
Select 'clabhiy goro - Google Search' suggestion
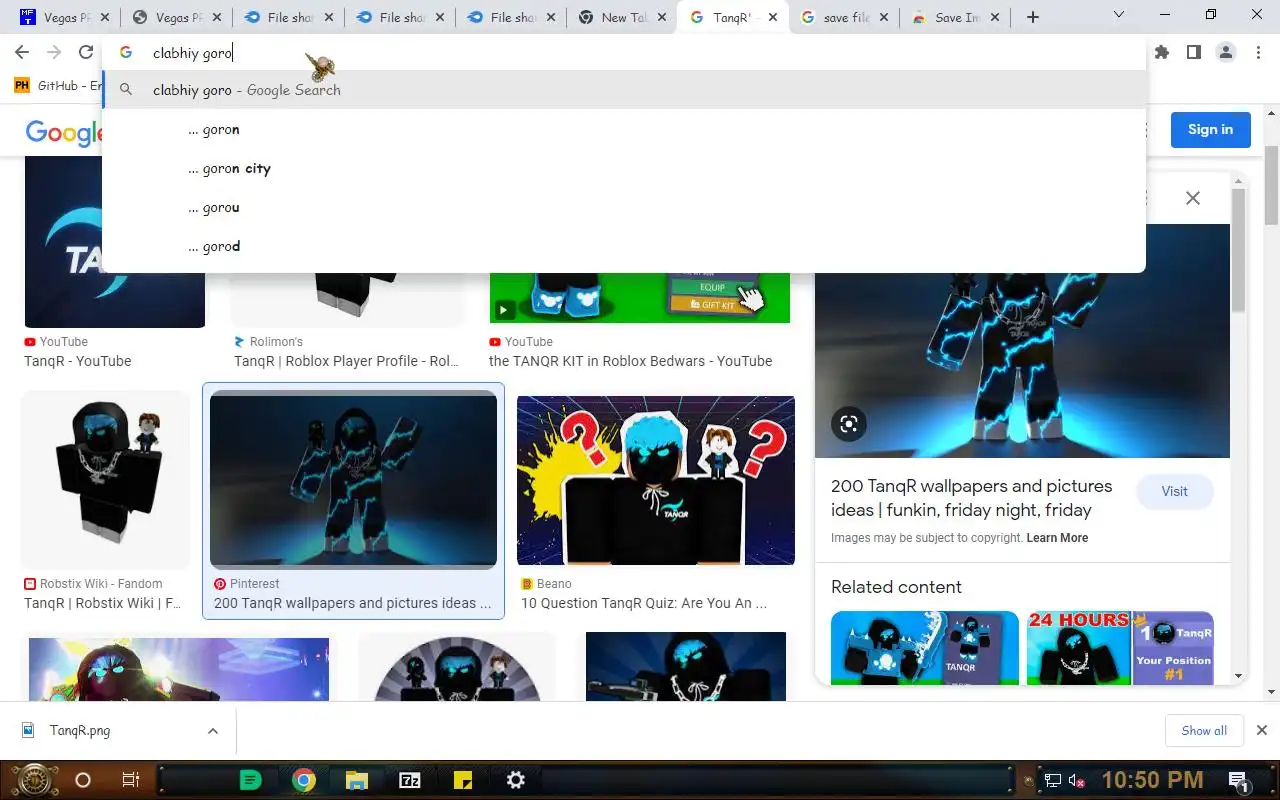click(624, 90)
